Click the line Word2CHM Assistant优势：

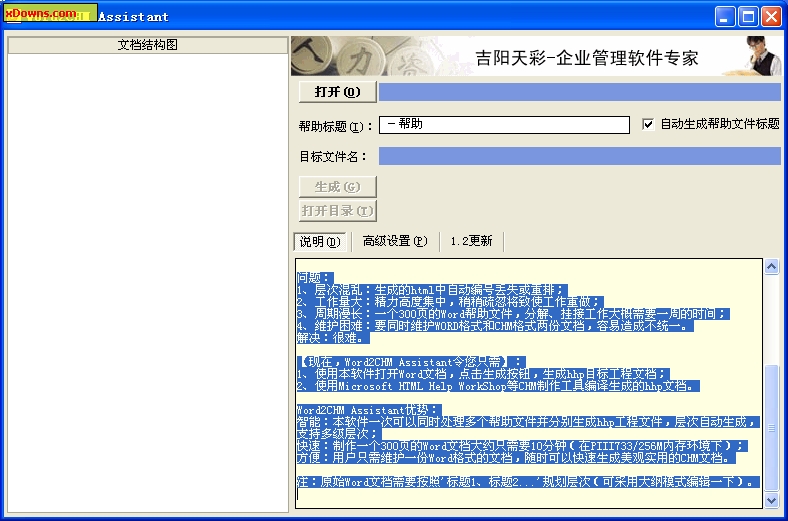(x=369, y=410)
